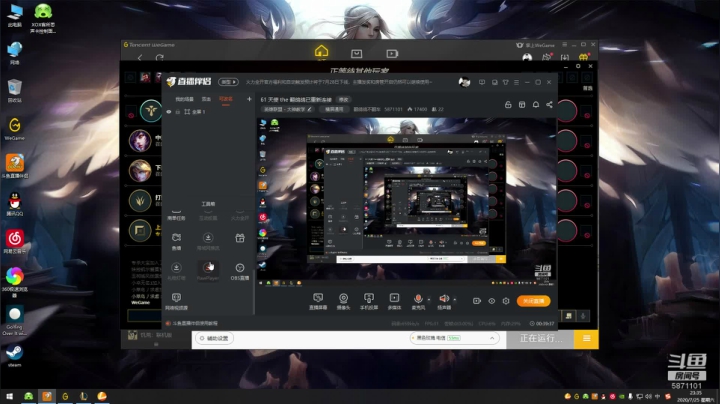Open NetEase Cloud Music desktop shortcut
The height and width of the screenshot is (404, 720).
click(15, 242)
